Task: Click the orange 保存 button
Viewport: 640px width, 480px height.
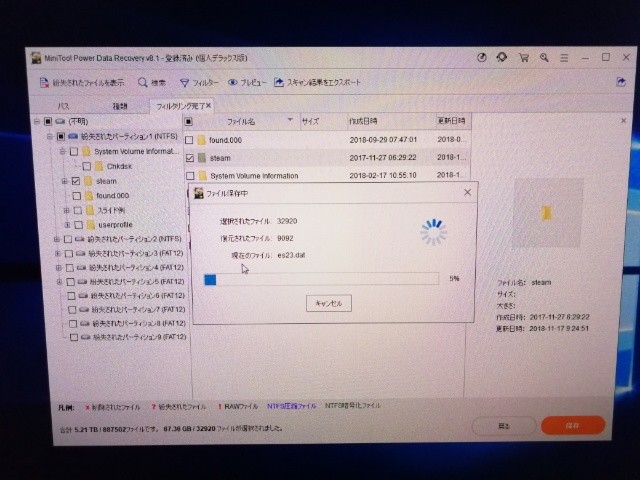Action: tap(573, 425)
